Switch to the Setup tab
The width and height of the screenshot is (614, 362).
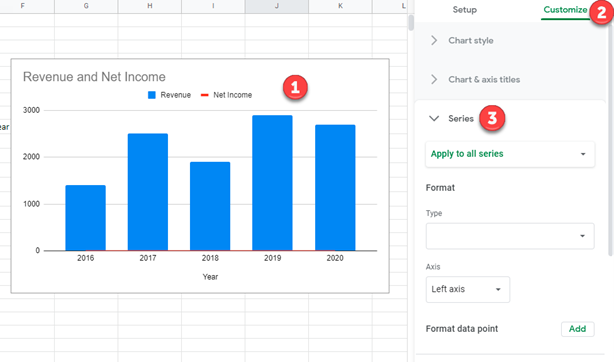tap(464, 10)
